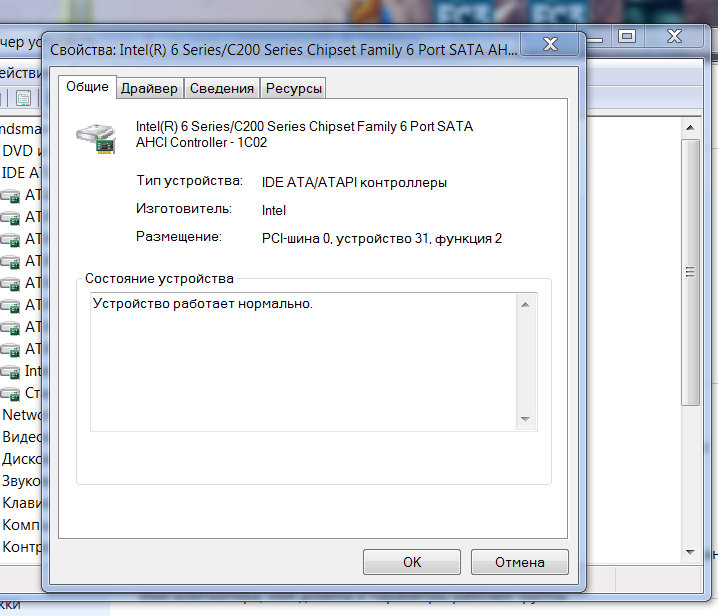The width and height of the screenshot is (718, 616).
Task: Click the device status scroll down arrow
Action: 526,419
